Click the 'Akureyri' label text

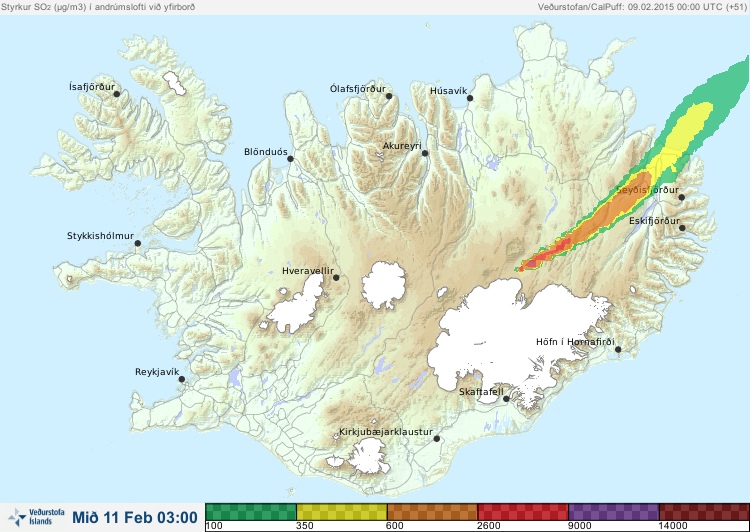[402, 146]
